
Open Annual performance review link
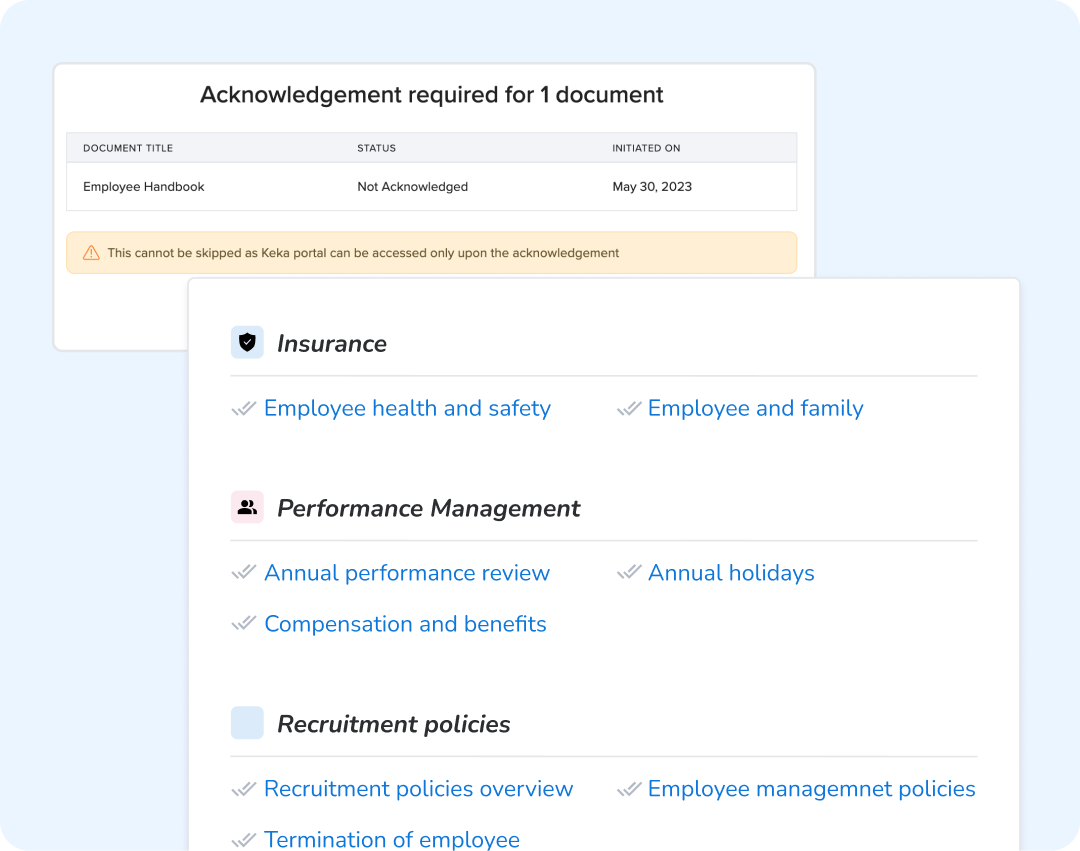tap(407, 573)
